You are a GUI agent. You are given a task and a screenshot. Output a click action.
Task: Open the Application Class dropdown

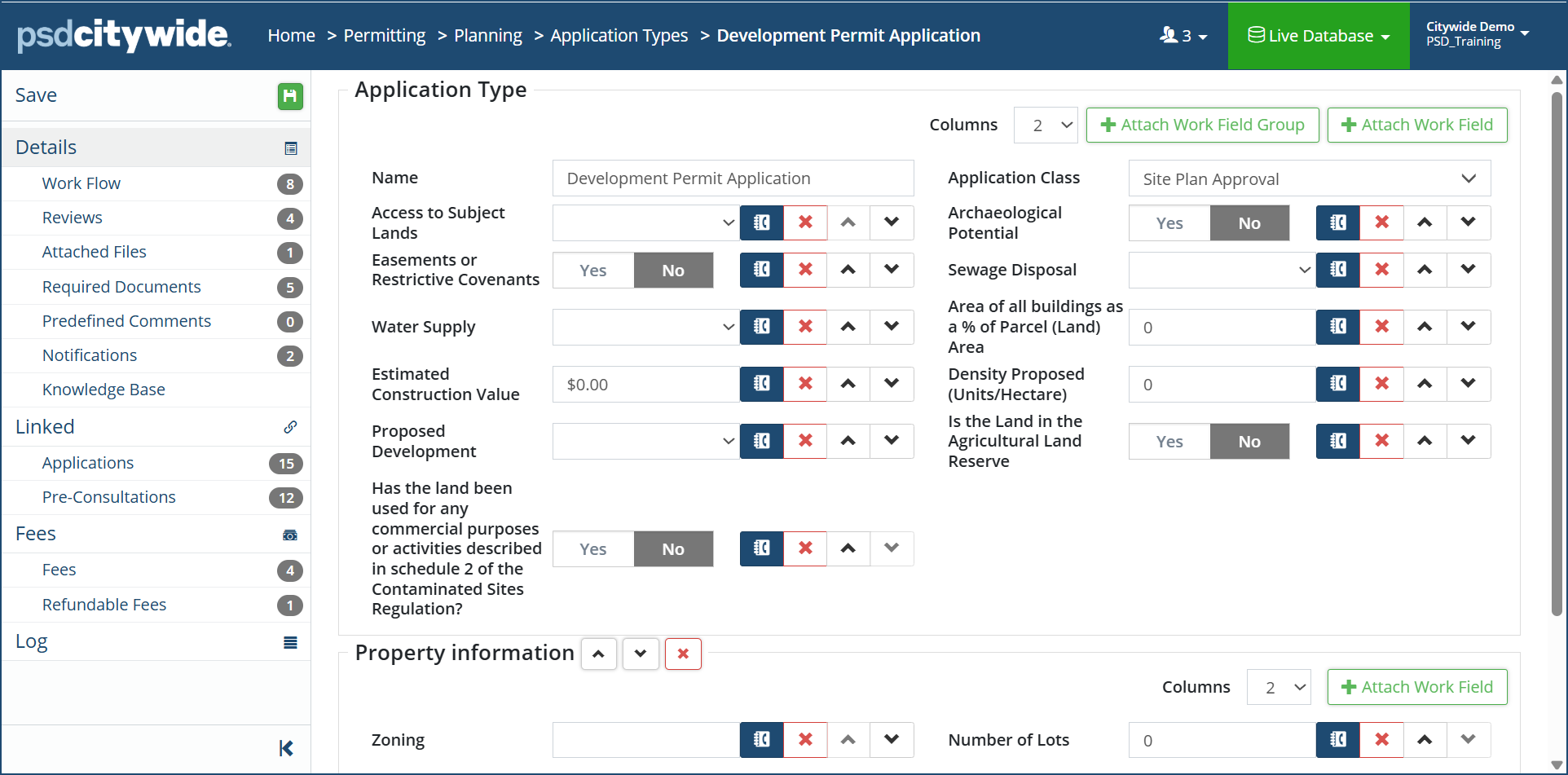[1309, 179]
